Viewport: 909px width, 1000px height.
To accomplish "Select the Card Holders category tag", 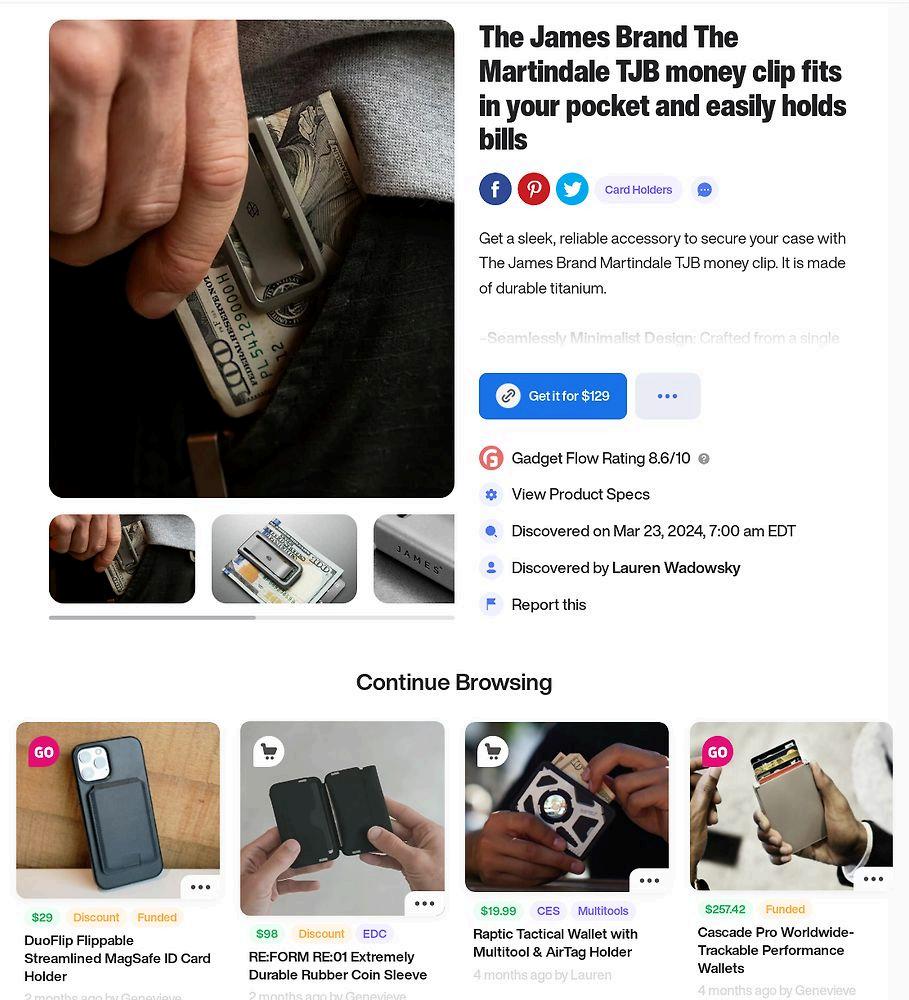I will pyautogui.click(x=639, y=190).
